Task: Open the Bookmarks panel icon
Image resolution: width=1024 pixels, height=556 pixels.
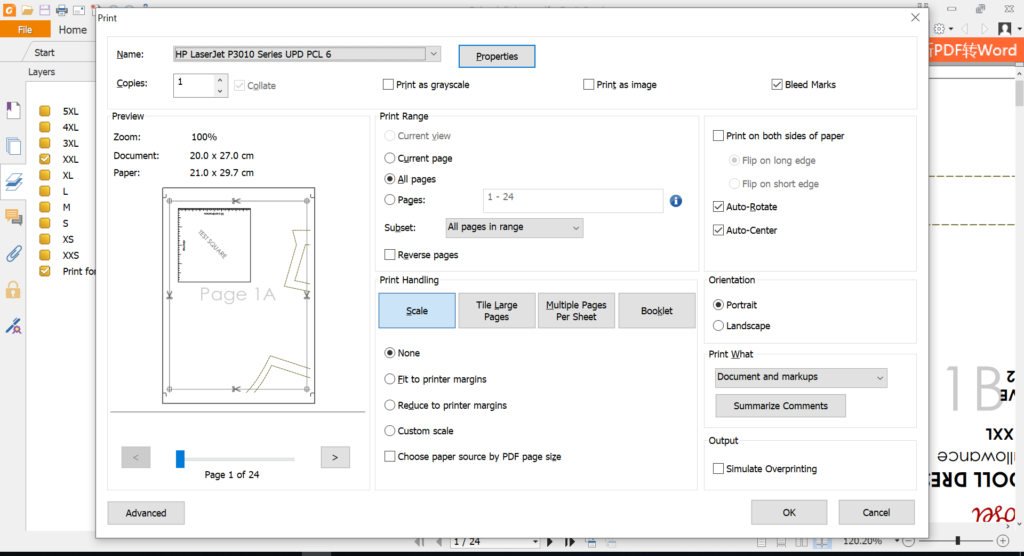Action: 13,109
